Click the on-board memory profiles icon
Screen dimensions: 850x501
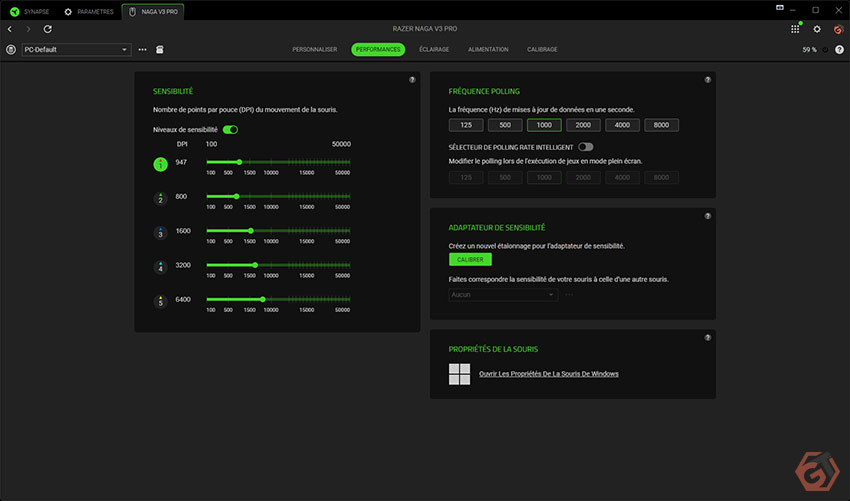[159, 49]
